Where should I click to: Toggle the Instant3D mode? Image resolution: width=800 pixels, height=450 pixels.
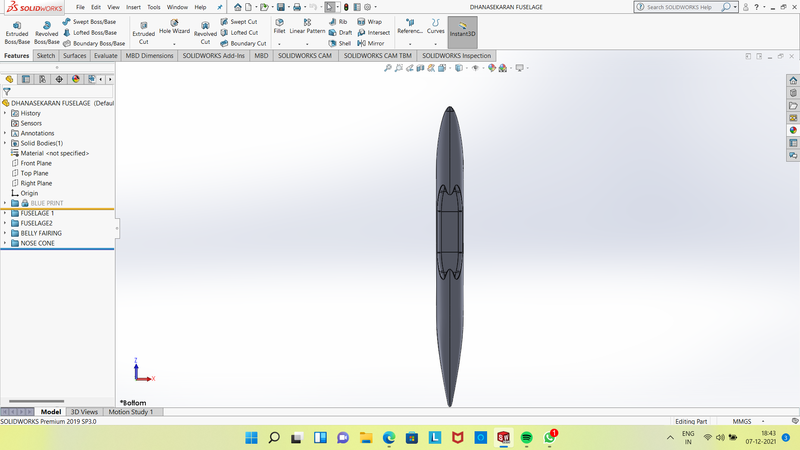coord(462,26)
